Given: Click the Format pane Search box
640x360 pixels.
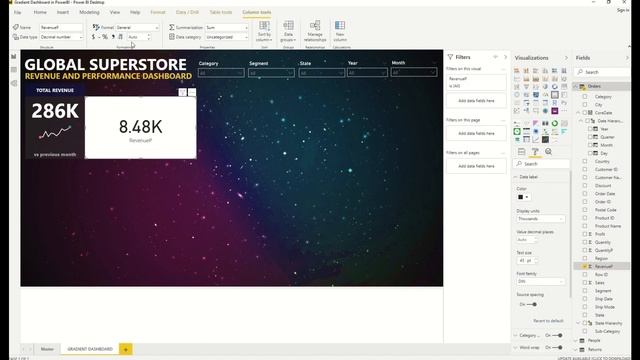Looking at the screenshot, I should point(541,164).
